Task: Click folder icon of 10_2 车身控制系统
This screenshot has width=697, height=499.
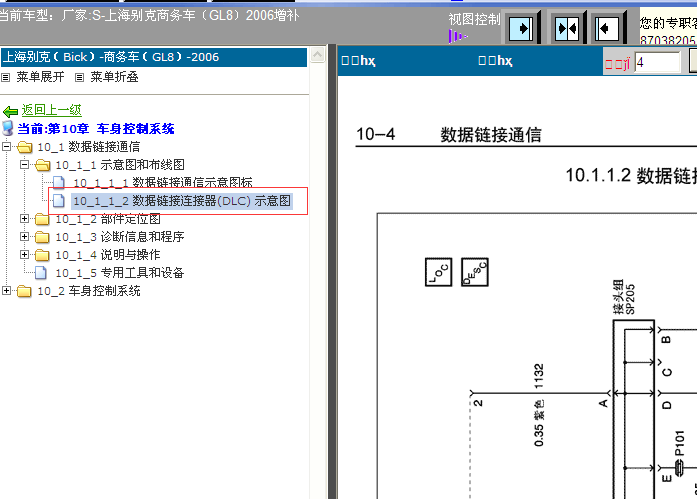Action: click(24, 291)
